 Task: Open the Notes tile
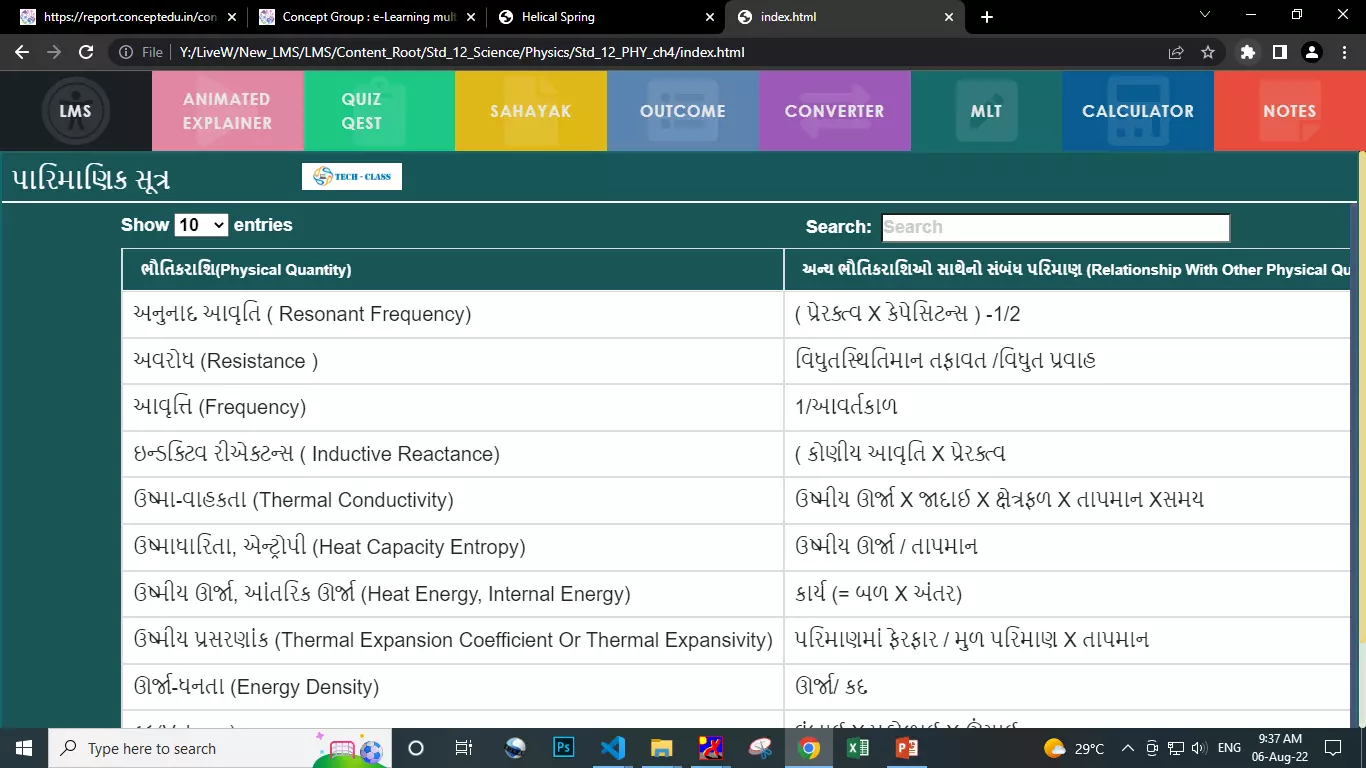(1289, 111)
